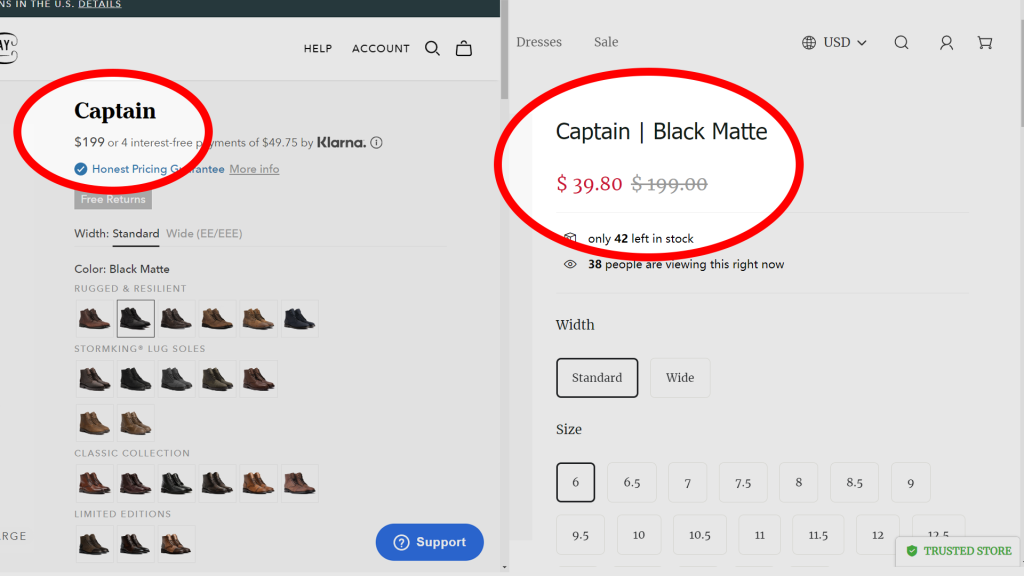Click the globe icon beside USD
The width and height of the screenshot is (1024, 576).
pos(808,42)
